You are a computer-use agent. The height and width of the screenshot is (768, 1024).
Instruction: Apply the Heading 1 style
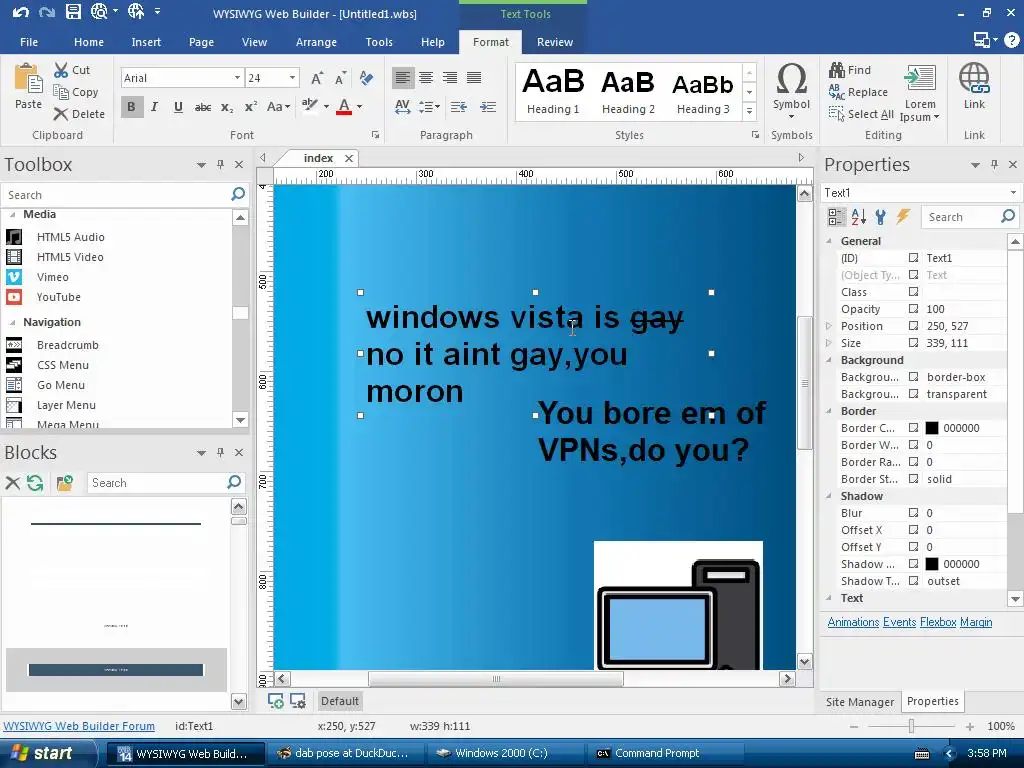coord(553,91)
